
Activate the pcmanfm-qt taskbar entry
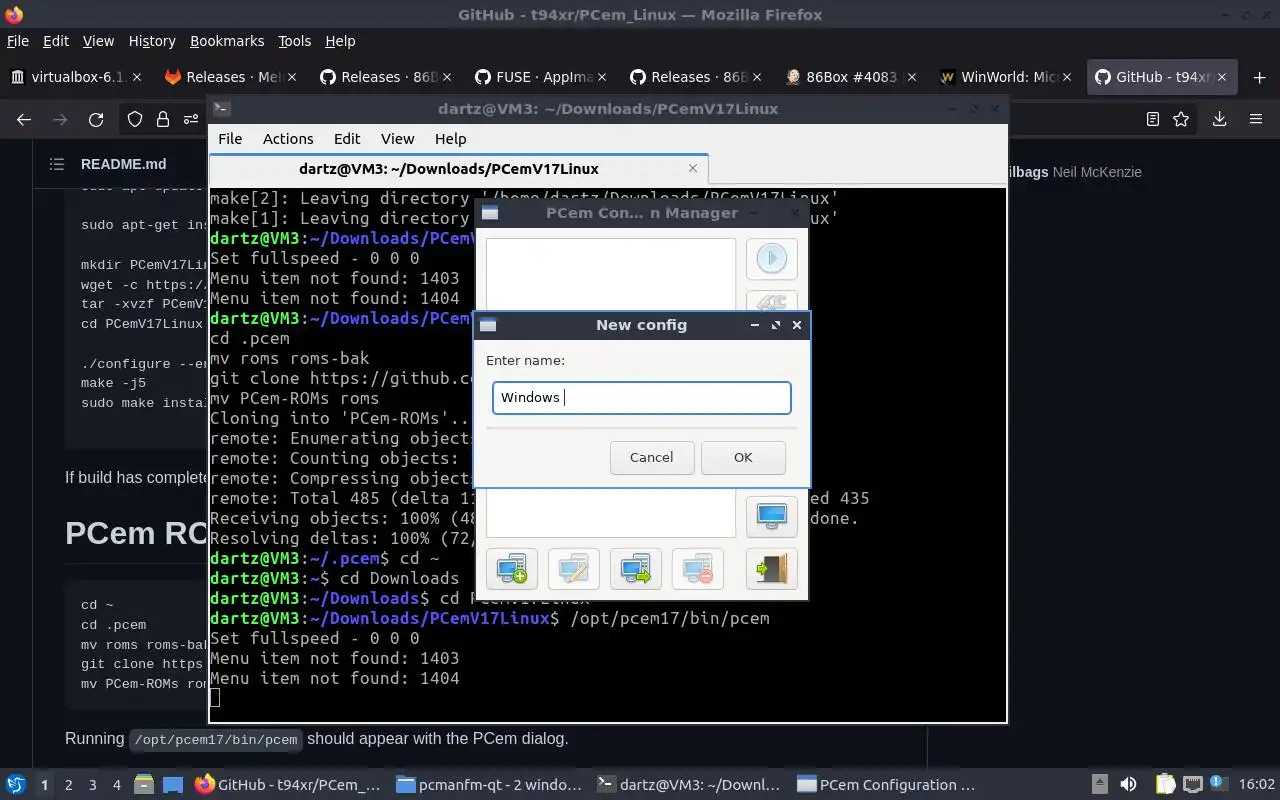pyautogui.click(x=489, y=785)
